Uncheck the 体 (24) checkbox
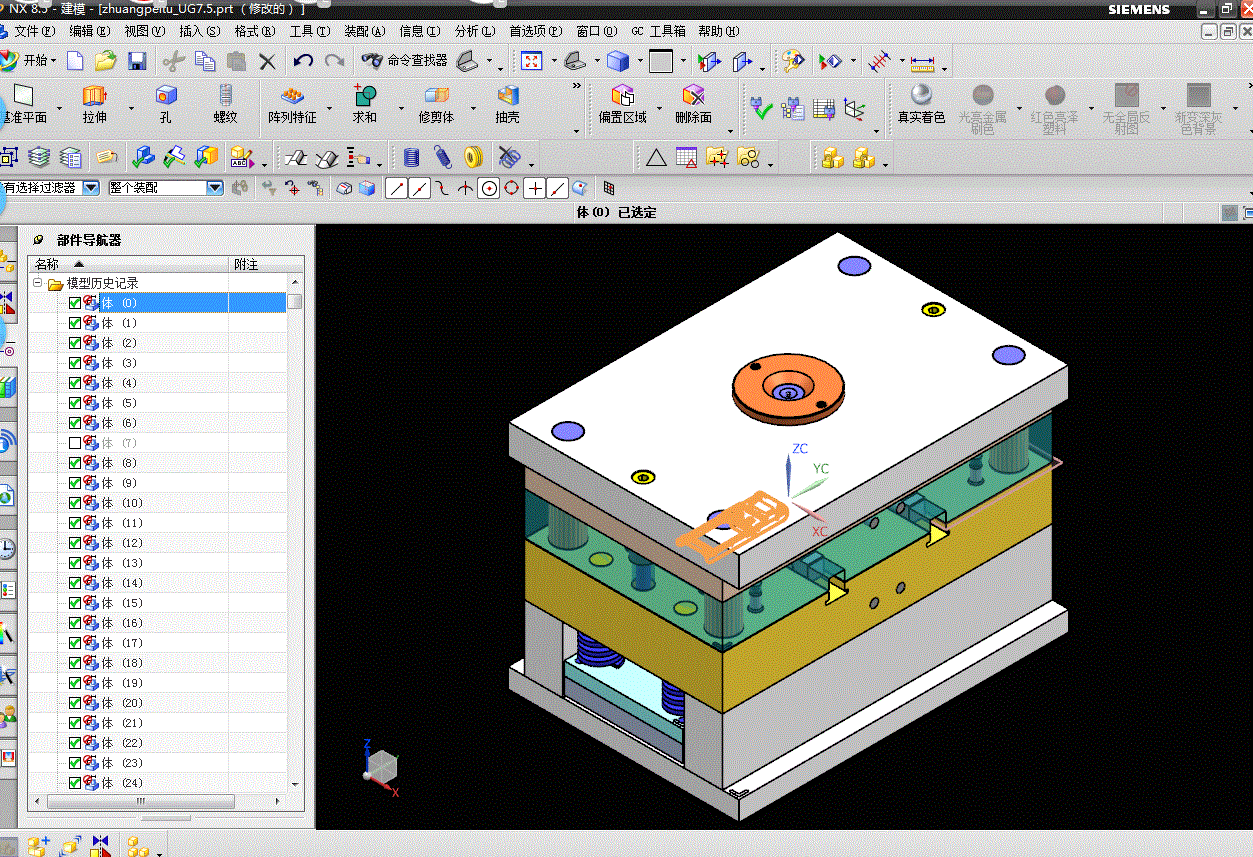The width and height of the screenshot is (1253, 857). (x=75, y=782)
